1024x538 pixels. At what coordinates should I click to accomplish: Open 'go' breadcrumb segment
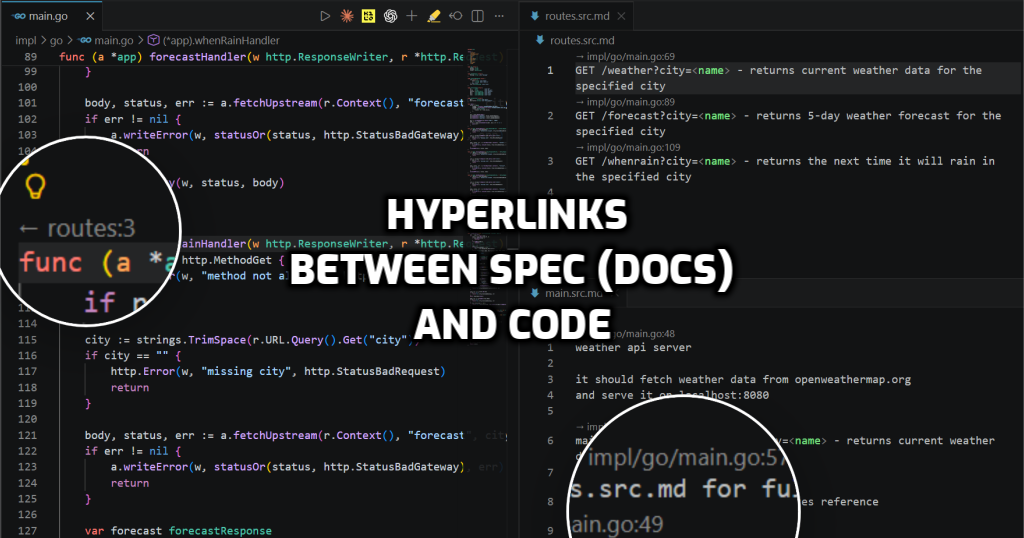point(56,40)
